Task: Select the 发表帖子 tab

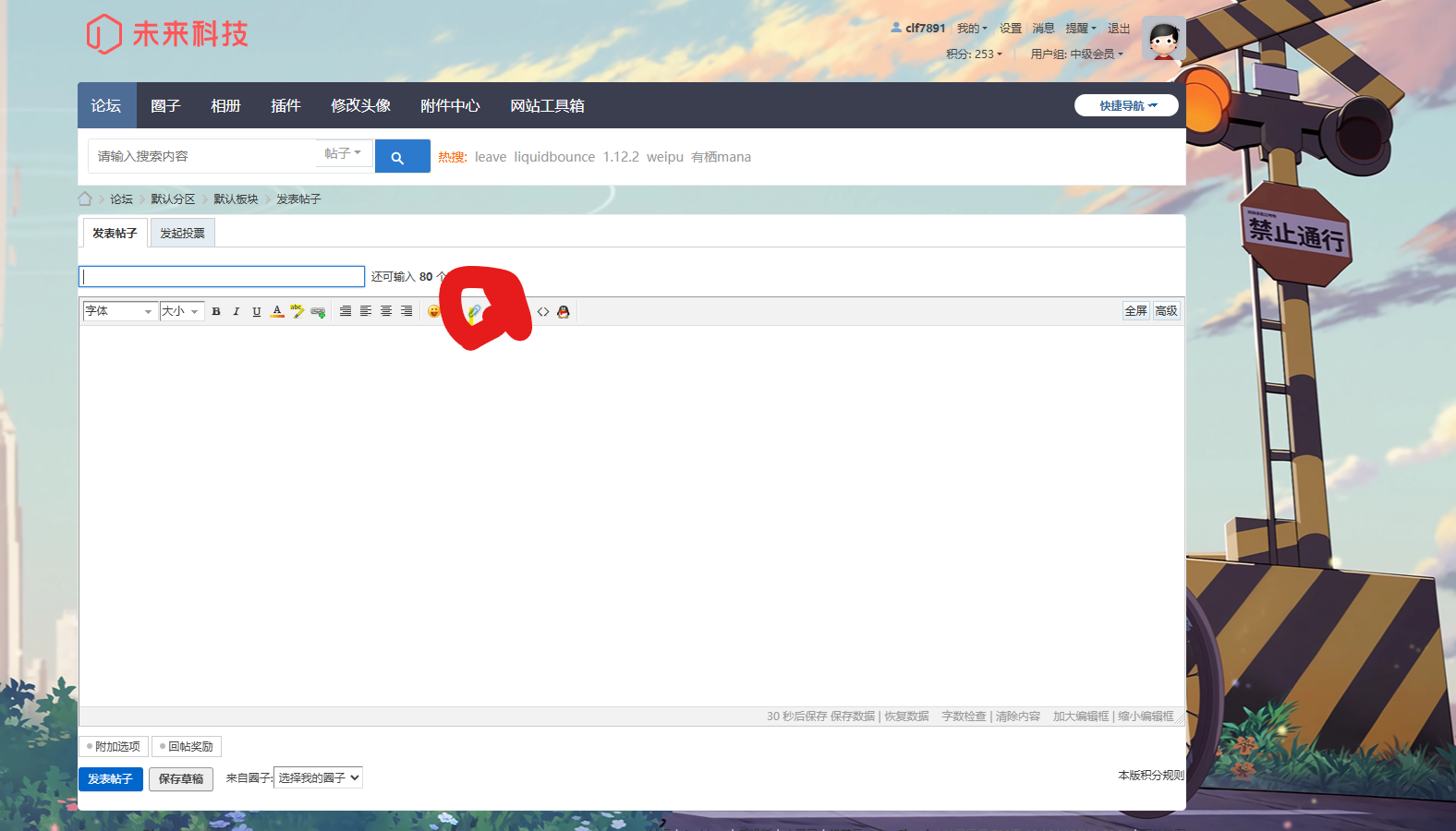Action: coord(115,234)
